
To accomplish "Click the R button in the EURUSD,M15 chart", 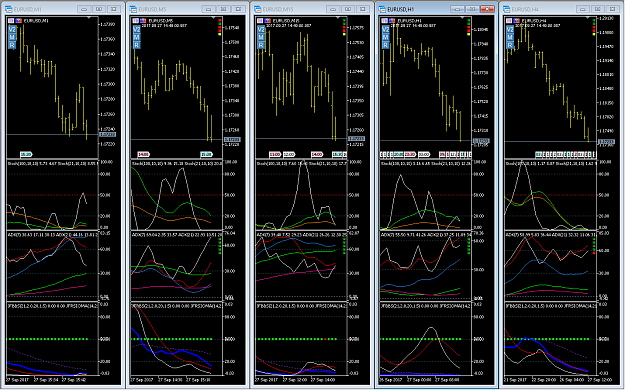I will coord(261,45).
